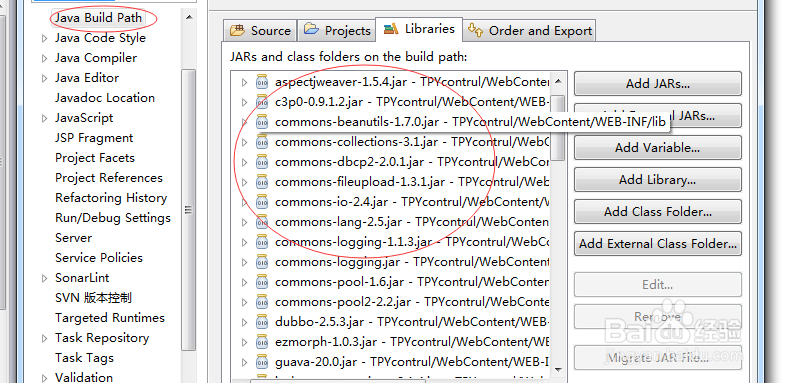Click the Projects tab folder icon

tap(312, 30)
